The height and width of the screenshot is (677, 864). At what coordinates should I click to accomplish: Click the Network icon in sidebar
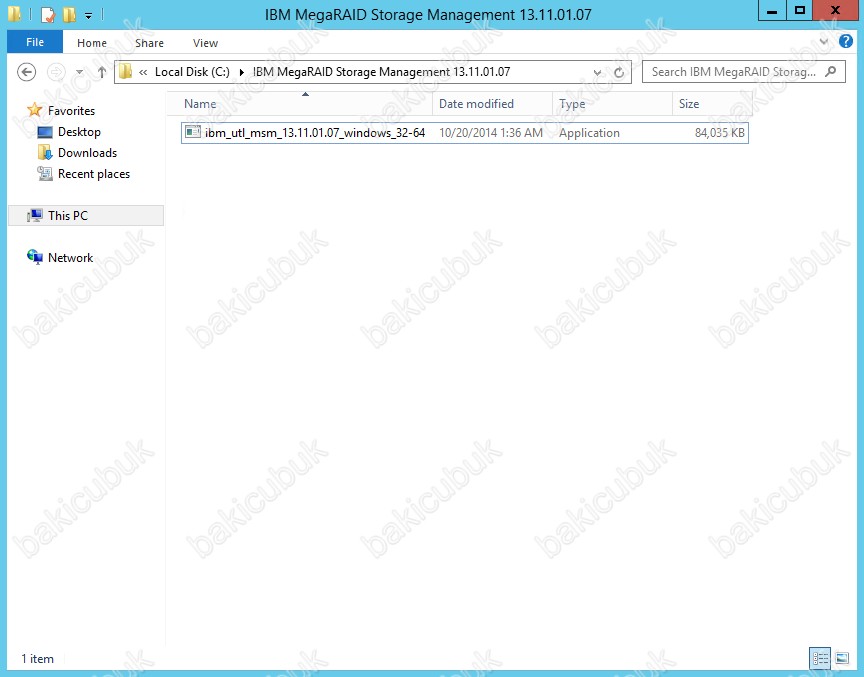click(35, 257)
